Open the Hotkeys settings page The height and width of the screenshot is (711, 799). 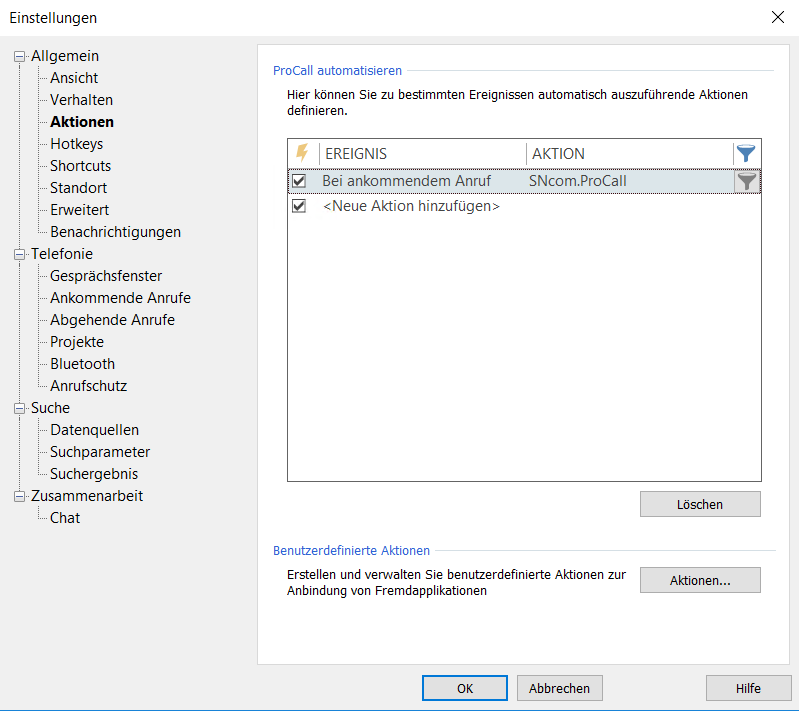pyautogui.click(x=76, y=144)
